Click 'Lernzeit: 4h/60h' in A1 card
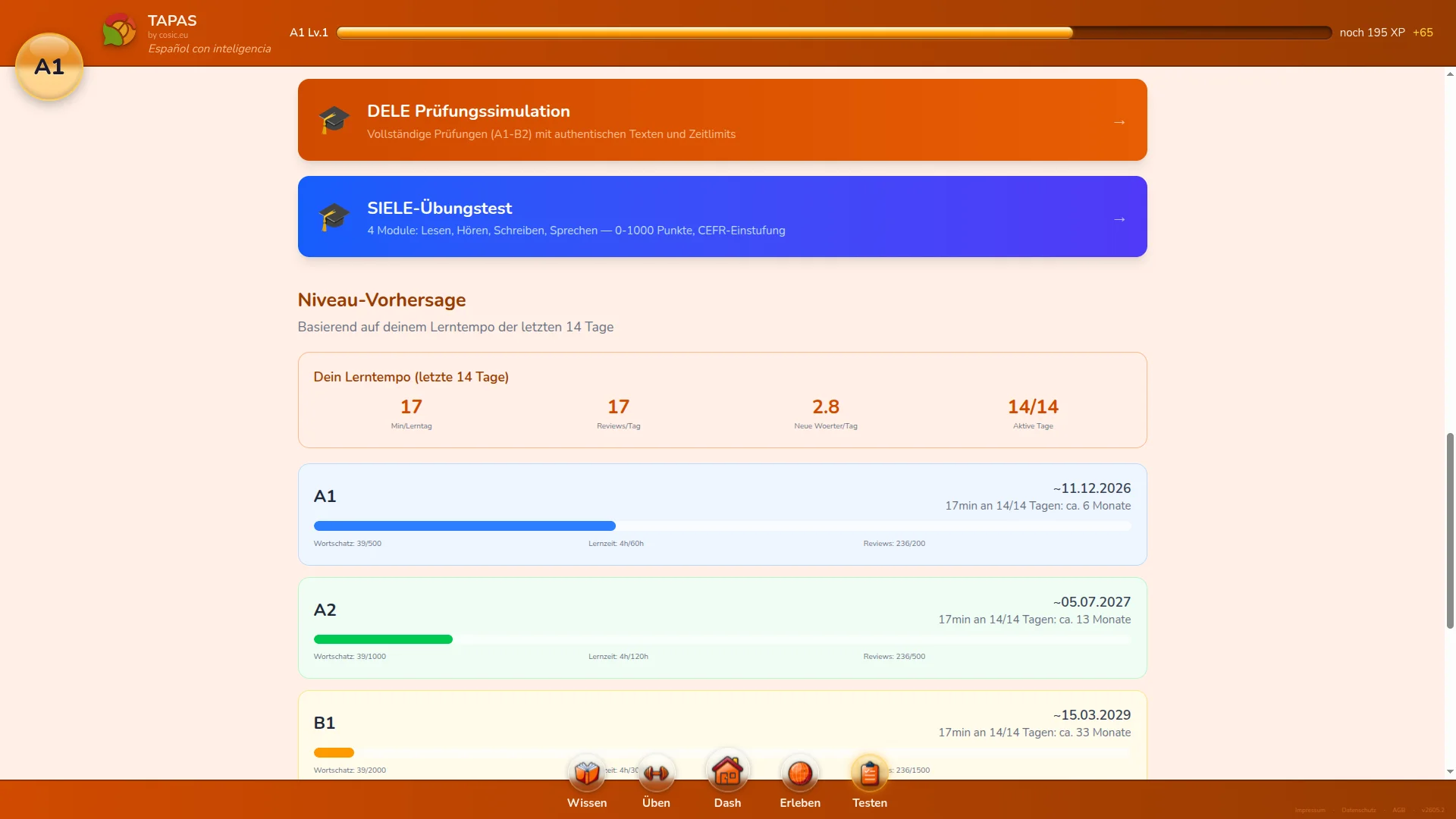 (x=616, y=544)
